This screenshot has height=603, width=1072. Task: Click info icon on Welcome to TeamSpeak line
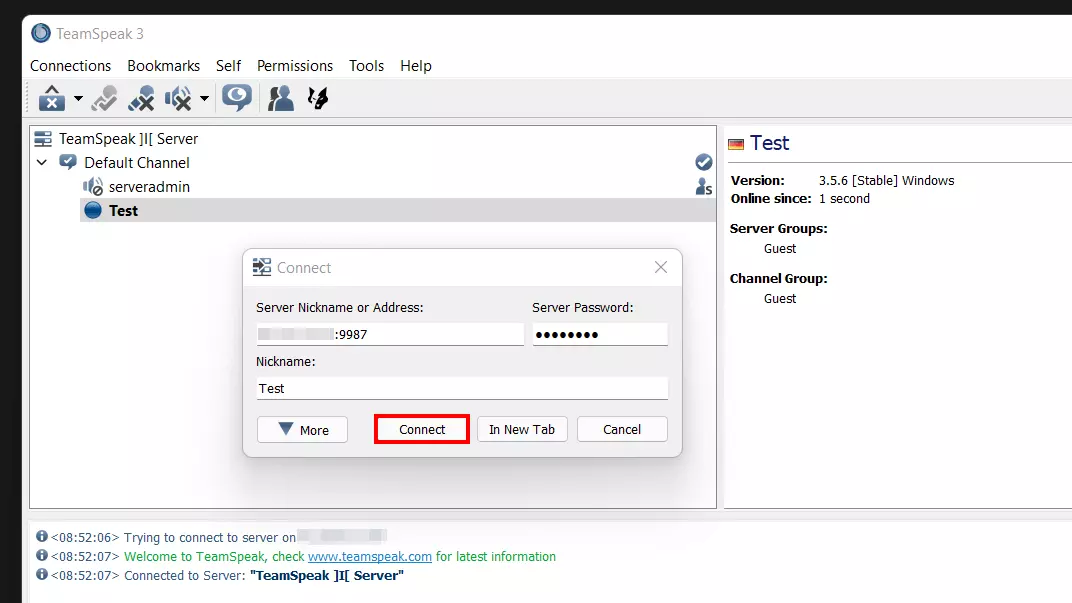(42, 555)
